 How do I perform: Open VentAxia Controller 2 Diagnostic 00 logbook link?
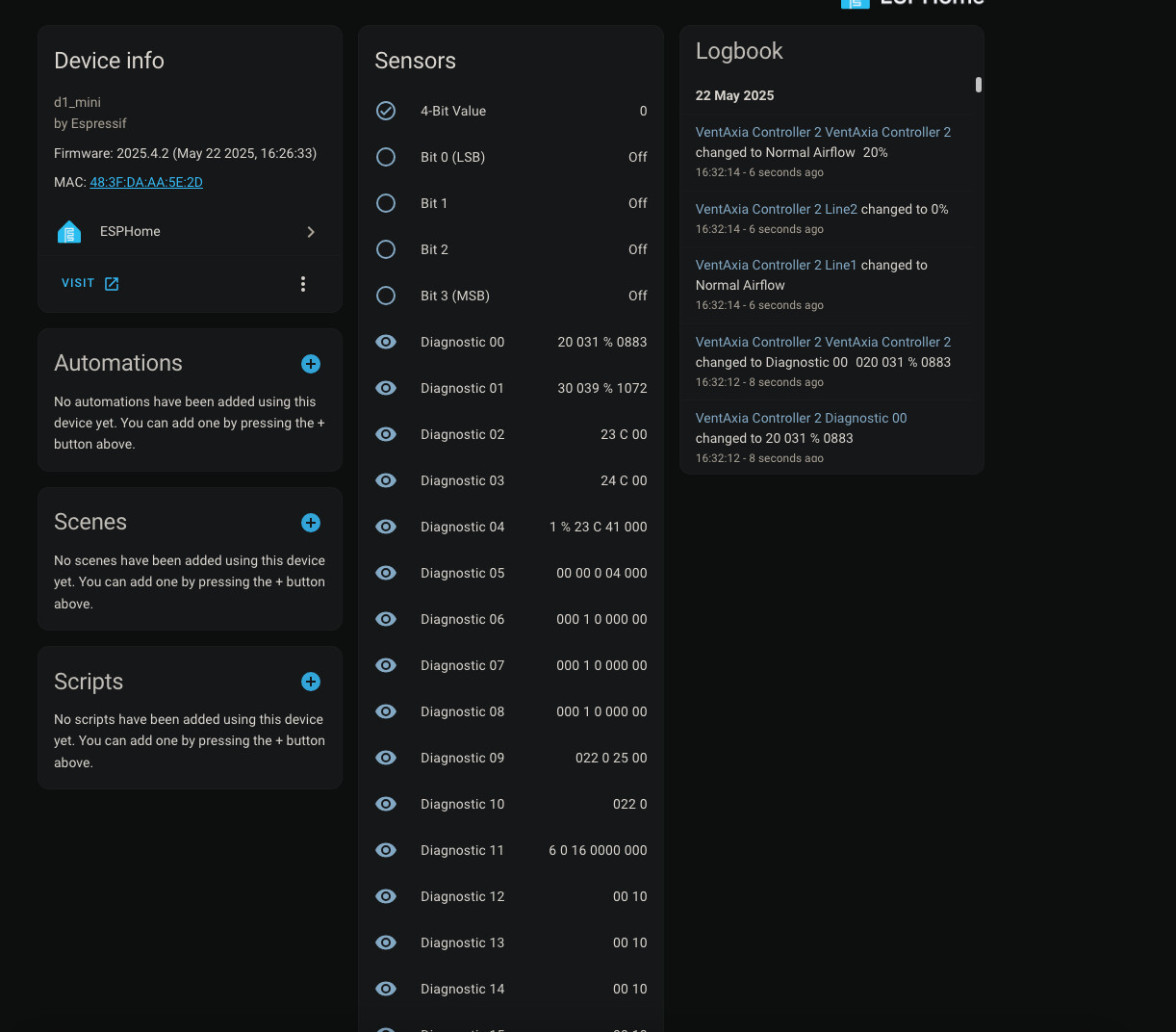point(801,418)
